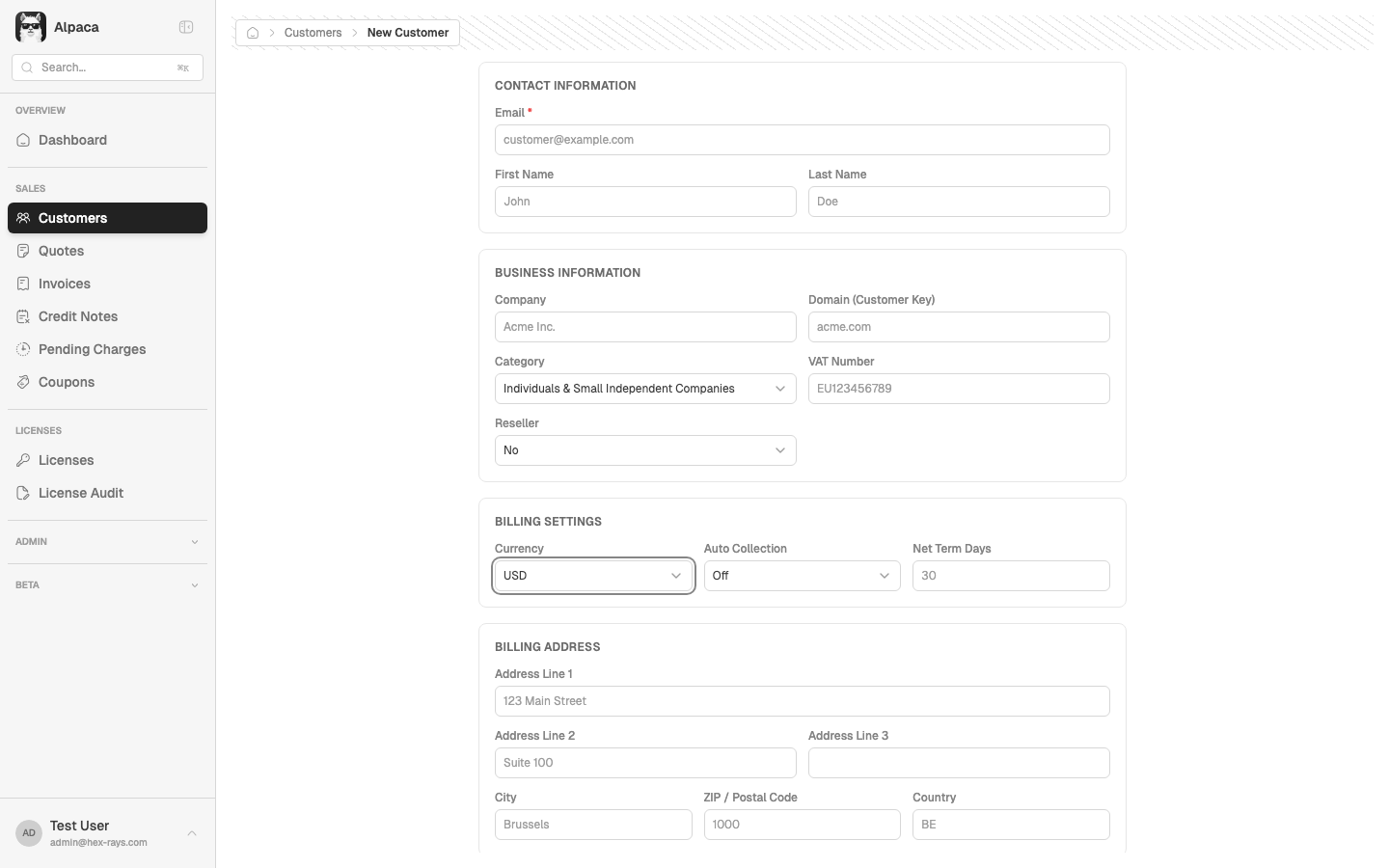Image resolution: width=1389 pixels, height=868 pixels.
Task: Click the VAT Number field
Action: pos(959,389)
